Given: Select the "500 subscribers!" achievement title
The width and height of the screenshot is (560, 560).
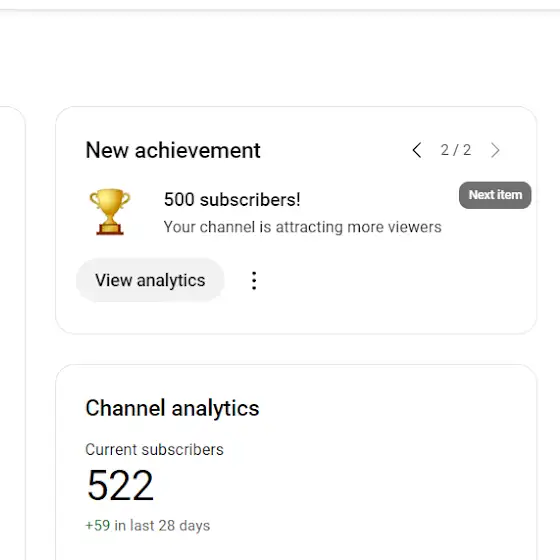Looking at the screenshot, I should (x=232, y=199).
